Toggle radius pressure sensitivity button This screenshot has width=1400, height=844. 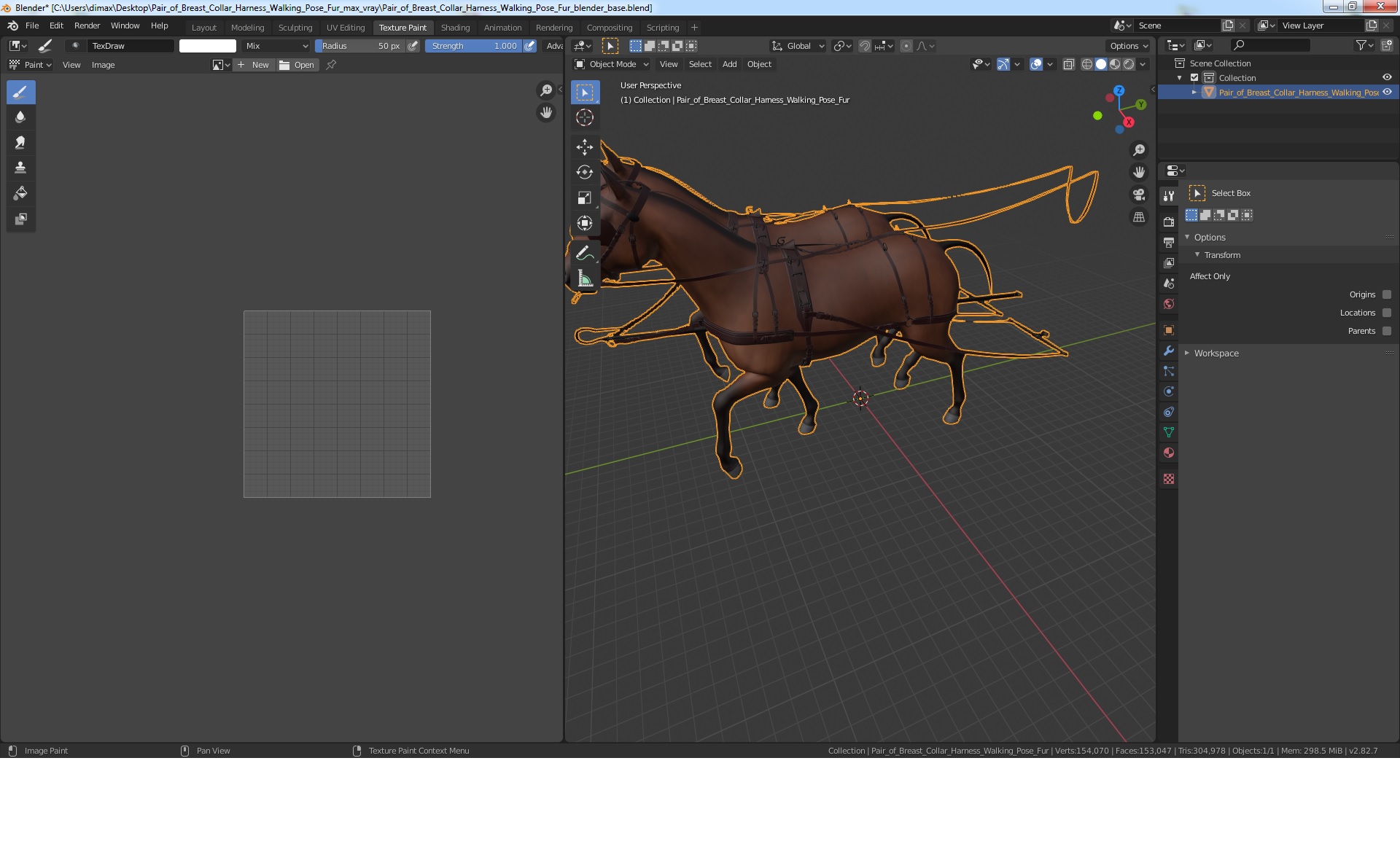tap(413, 46)
